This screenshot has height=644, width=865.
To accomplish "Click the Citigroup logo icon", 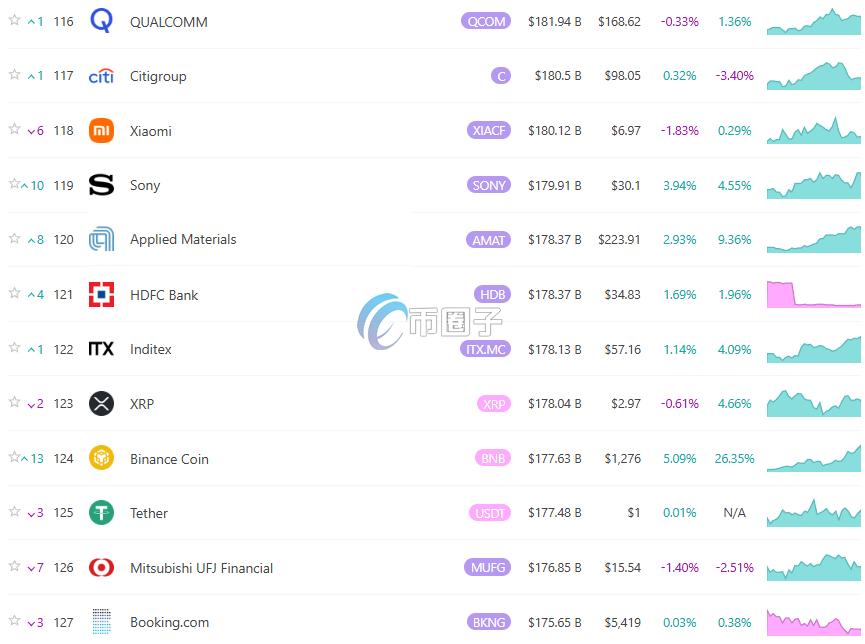I will tap(101, 76).
